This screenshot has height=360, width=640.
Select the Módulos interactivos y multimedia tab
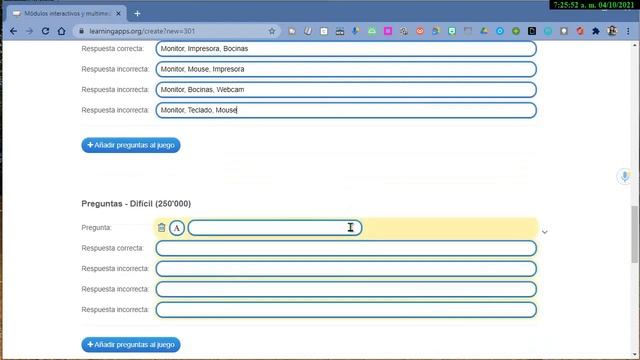(67, 13)
